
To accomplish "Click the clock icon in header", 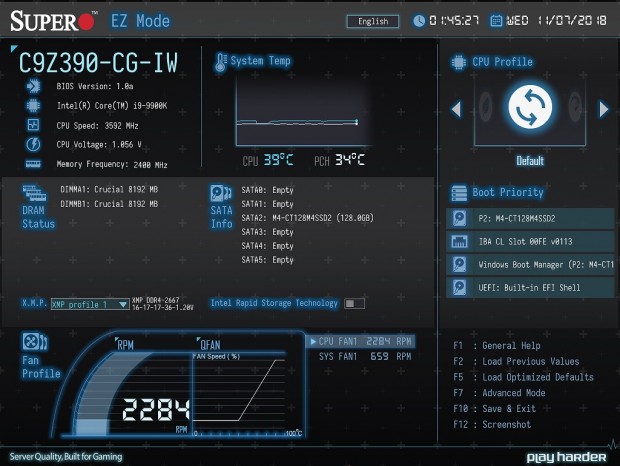I will (419, 21).
